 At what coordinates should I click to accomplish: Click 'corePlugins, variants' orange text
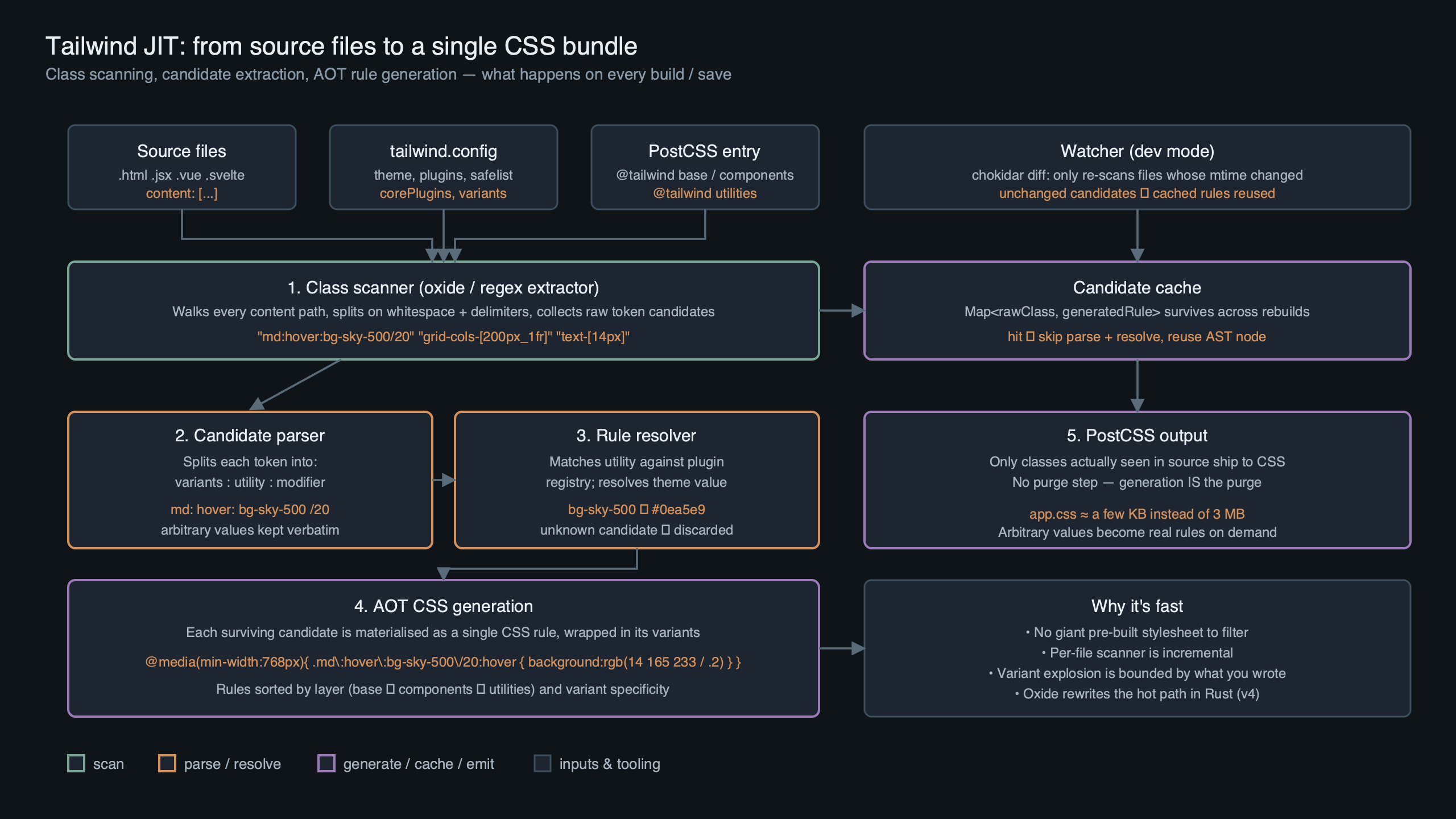pos(443,193)
